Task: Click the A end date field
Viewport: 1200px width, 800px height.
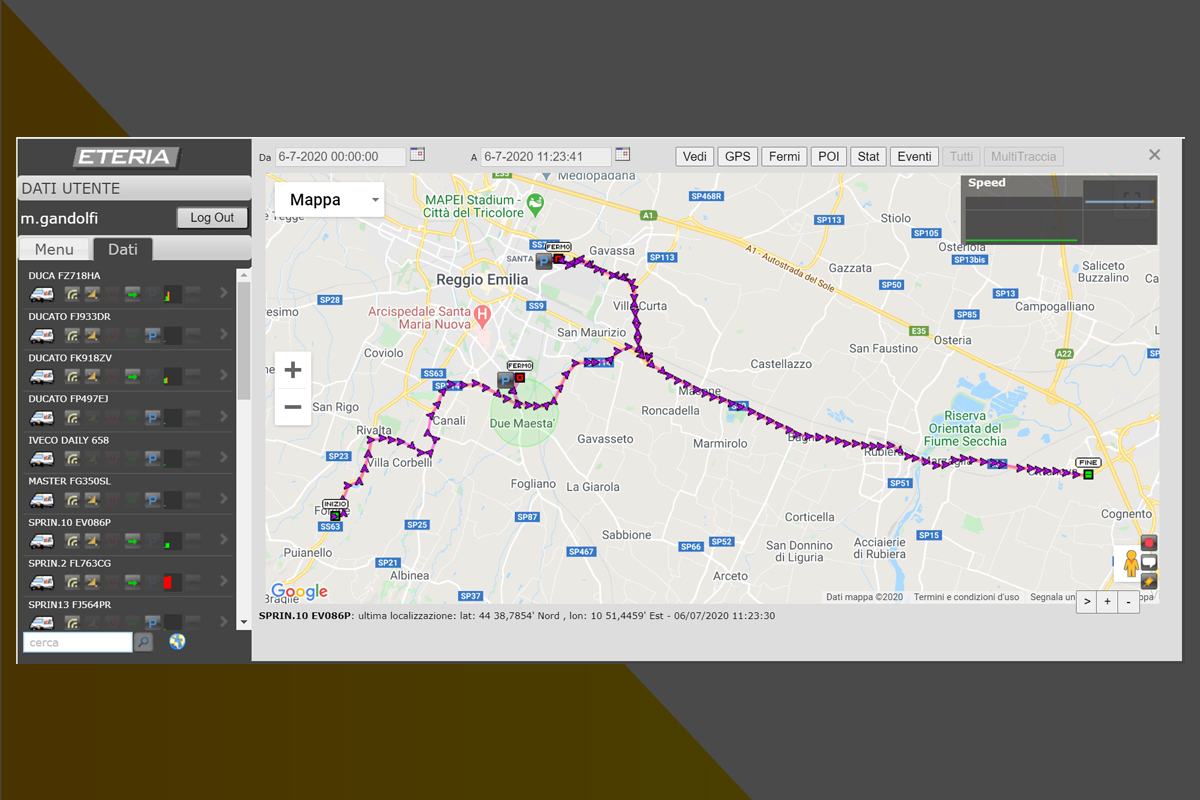Action: [x=546, y=157]
